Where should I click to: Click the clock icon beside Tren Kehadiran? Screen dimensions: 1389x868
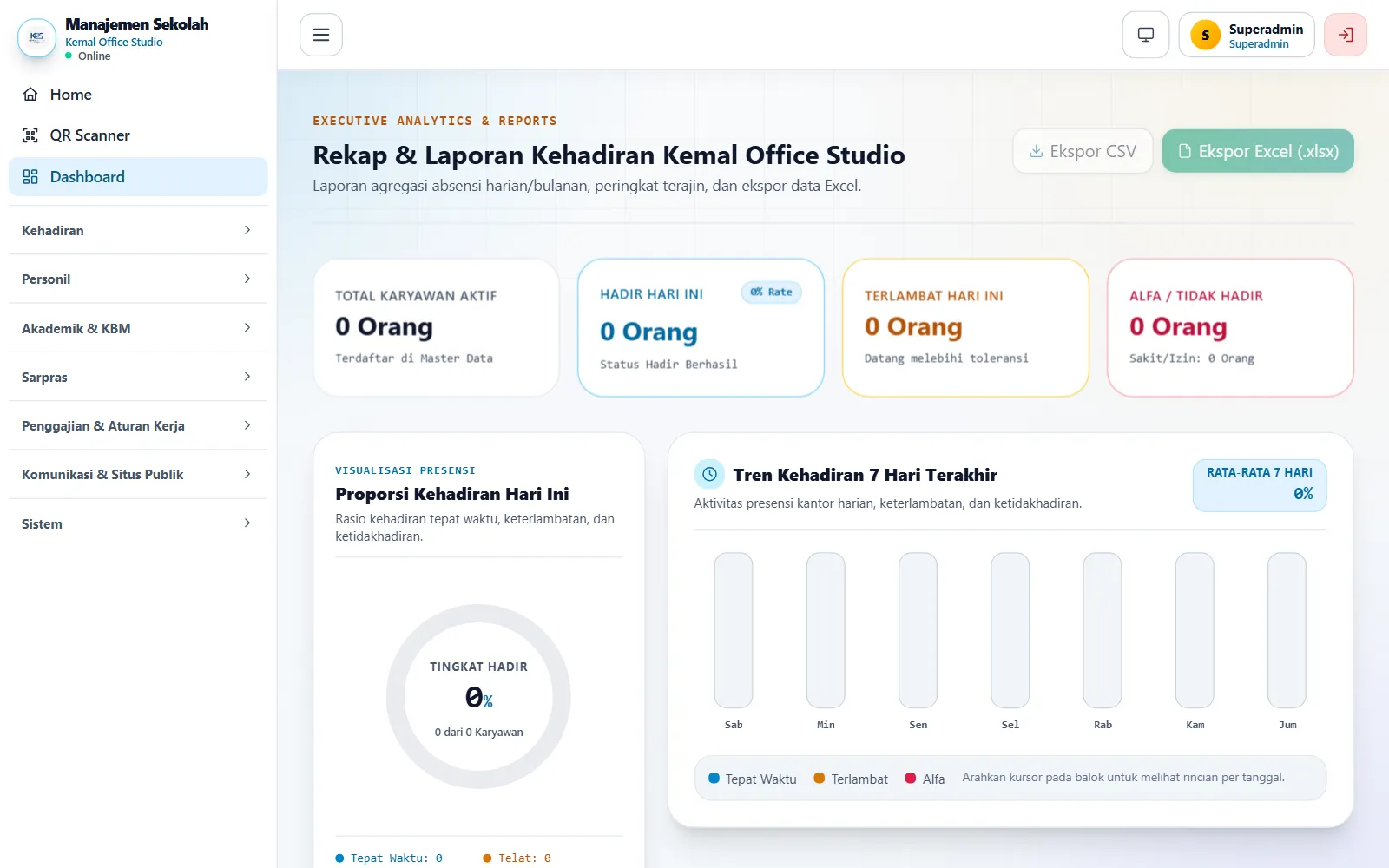(709, 474)
